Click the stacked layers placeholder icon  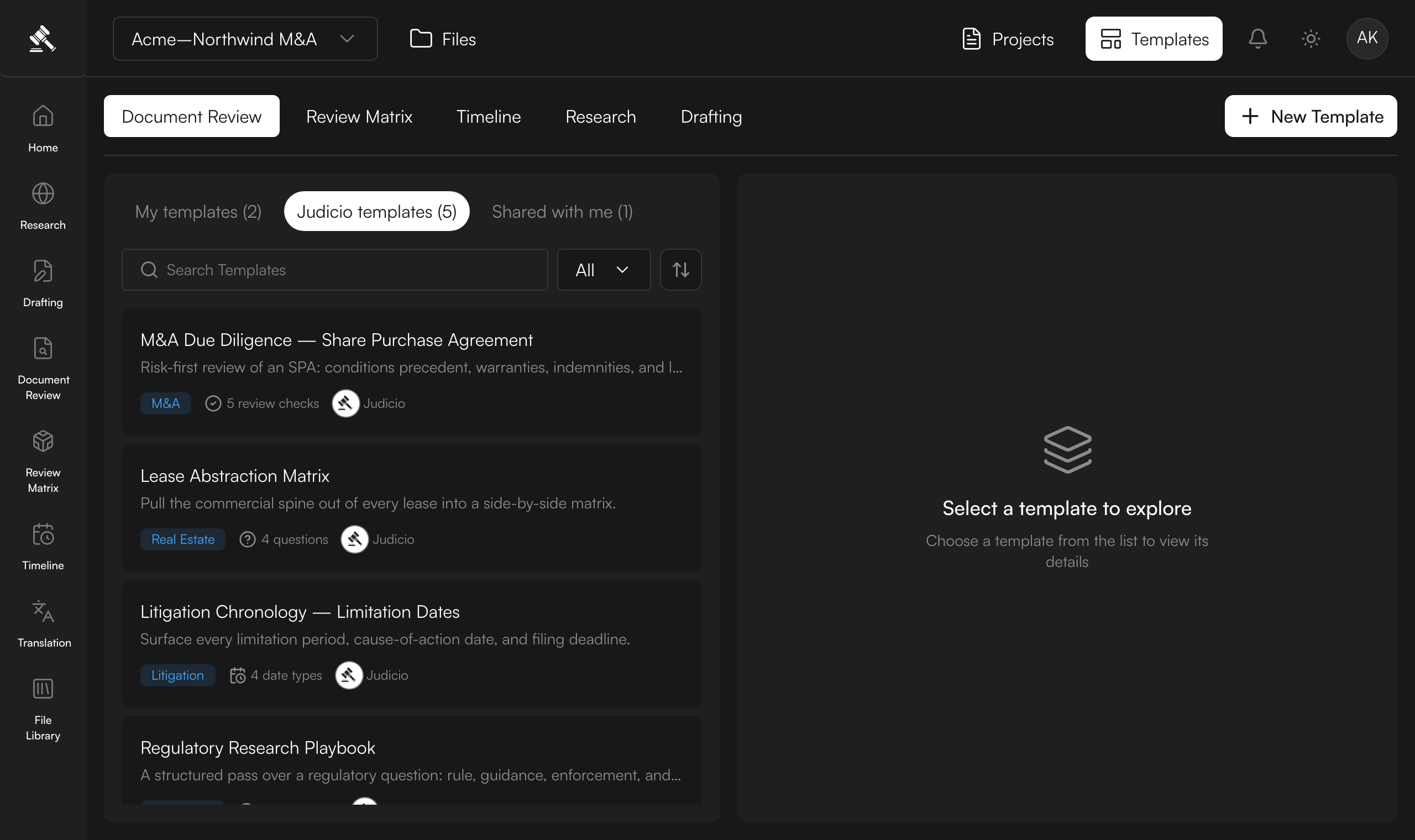click(x=1067, y=450)
